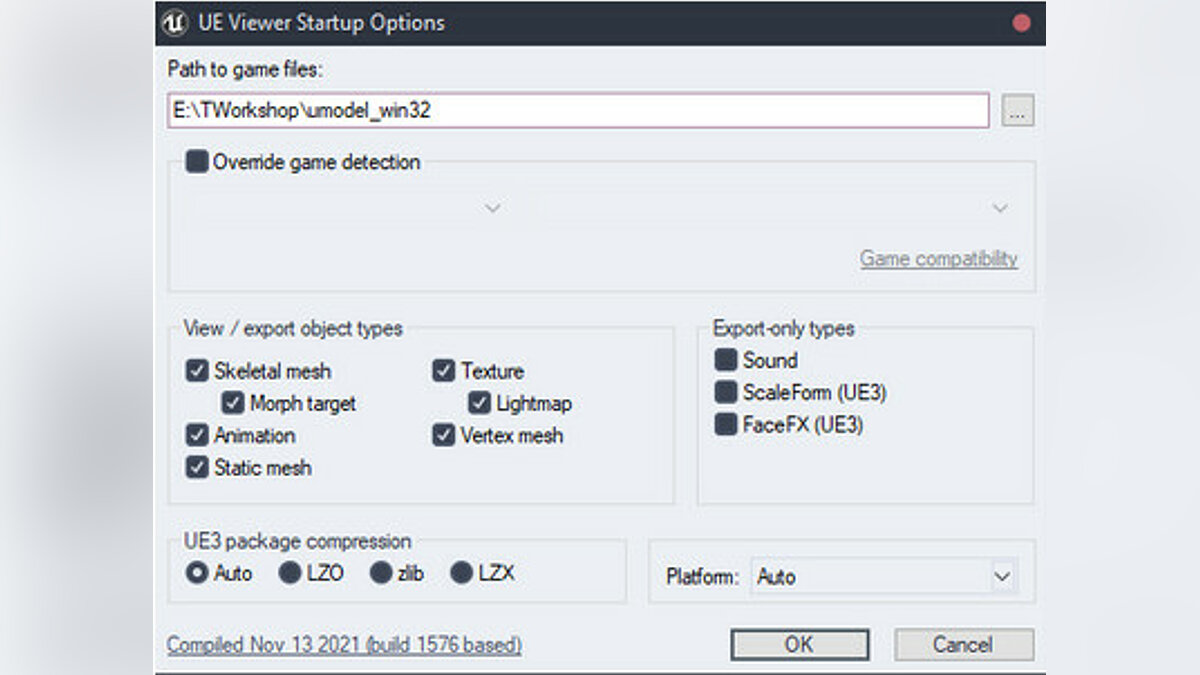
Task: Close the UE Viewer Startup Options dialog
Action: pos(1021,23)
